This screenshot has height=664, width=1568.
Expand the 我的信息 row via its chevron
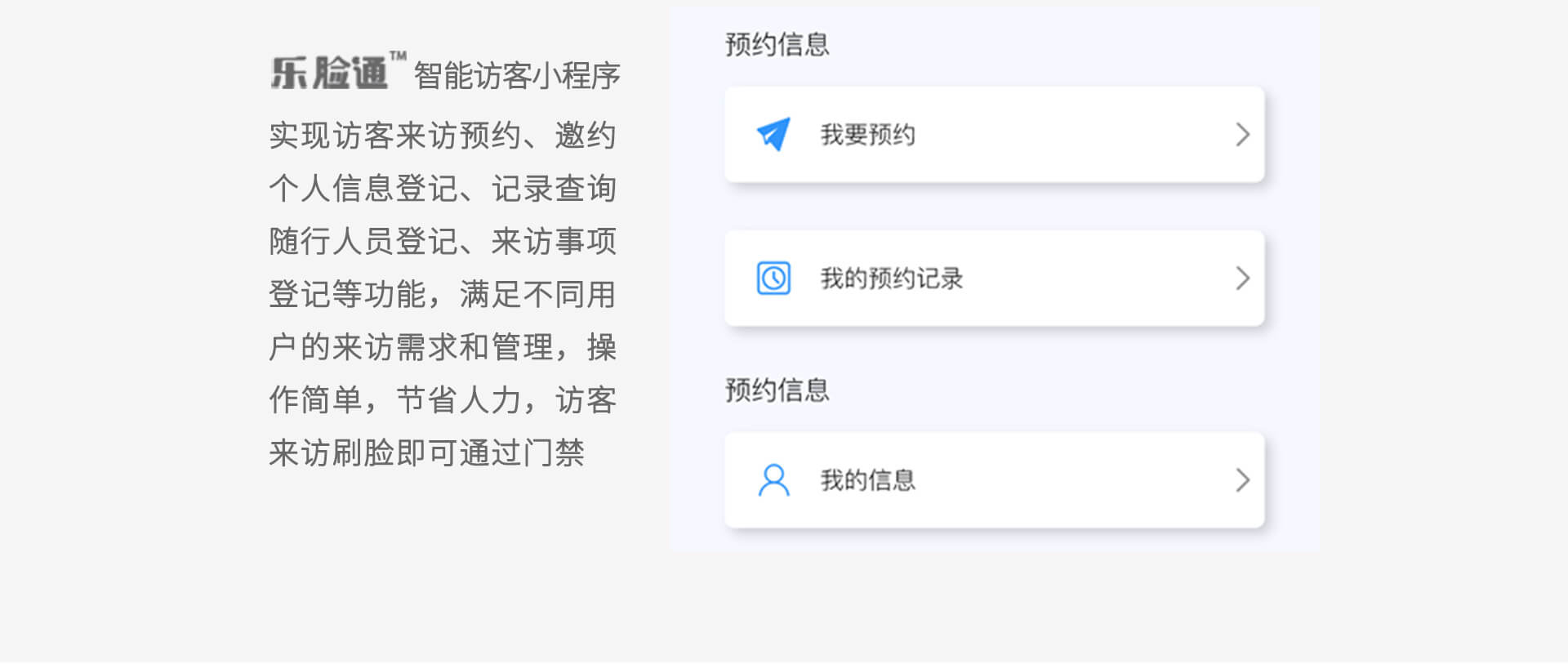1244,479
